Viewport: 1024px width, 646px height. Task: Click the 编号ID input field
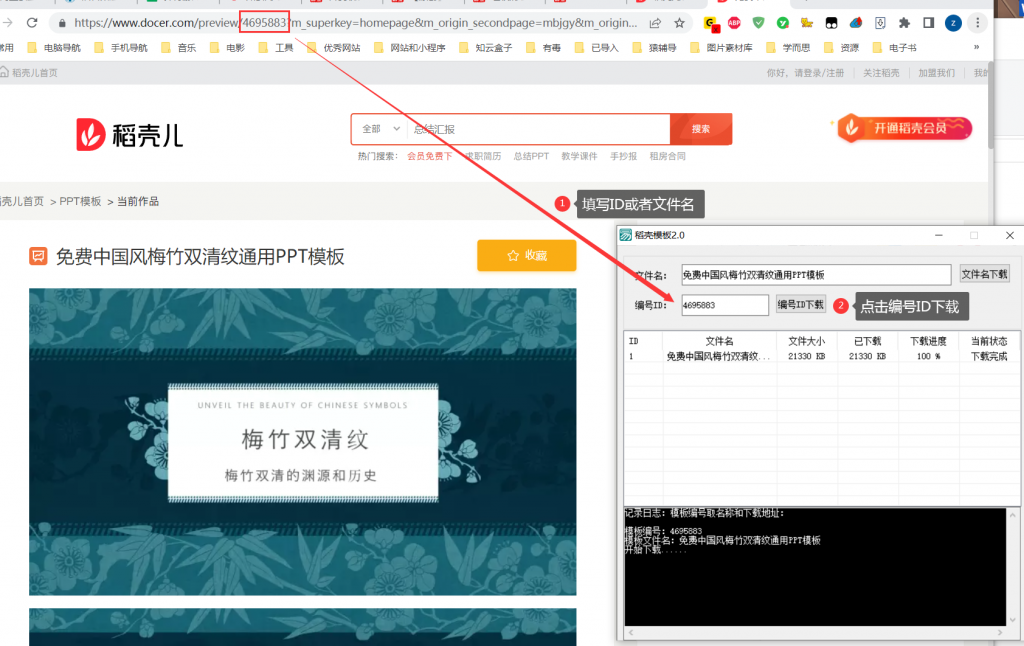[x=725, y=305]
